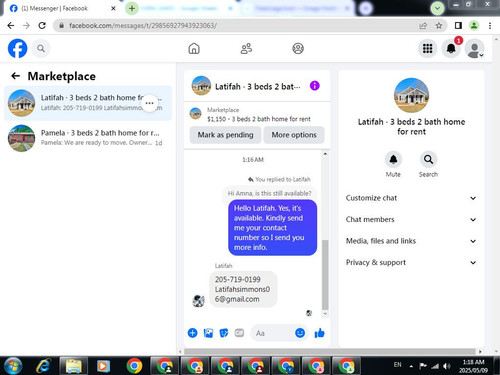Attach a photo in composer

click(x=208, y=333)
